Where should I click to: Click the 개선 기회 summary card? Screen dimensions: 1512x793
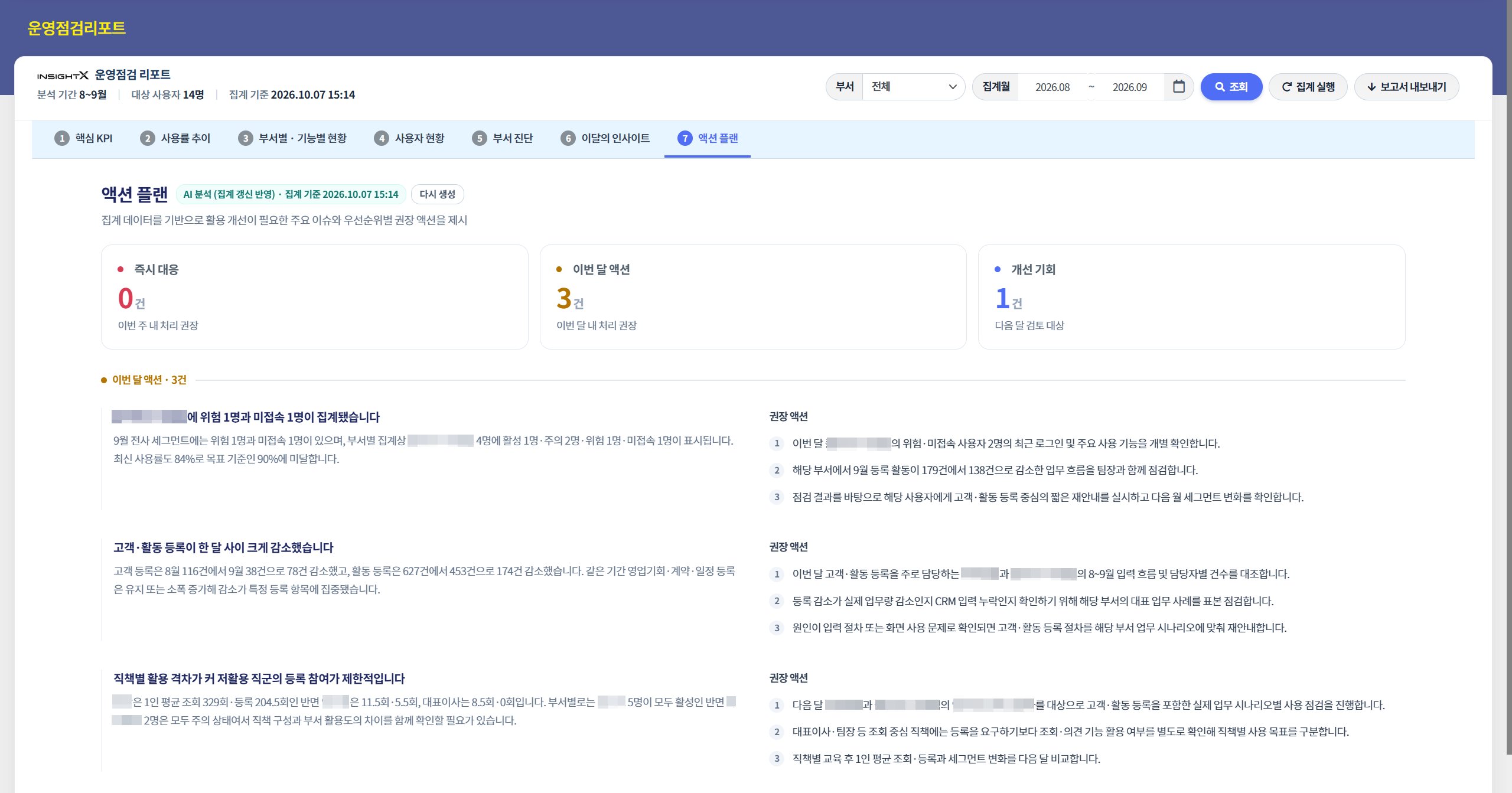coord(1191,297)
